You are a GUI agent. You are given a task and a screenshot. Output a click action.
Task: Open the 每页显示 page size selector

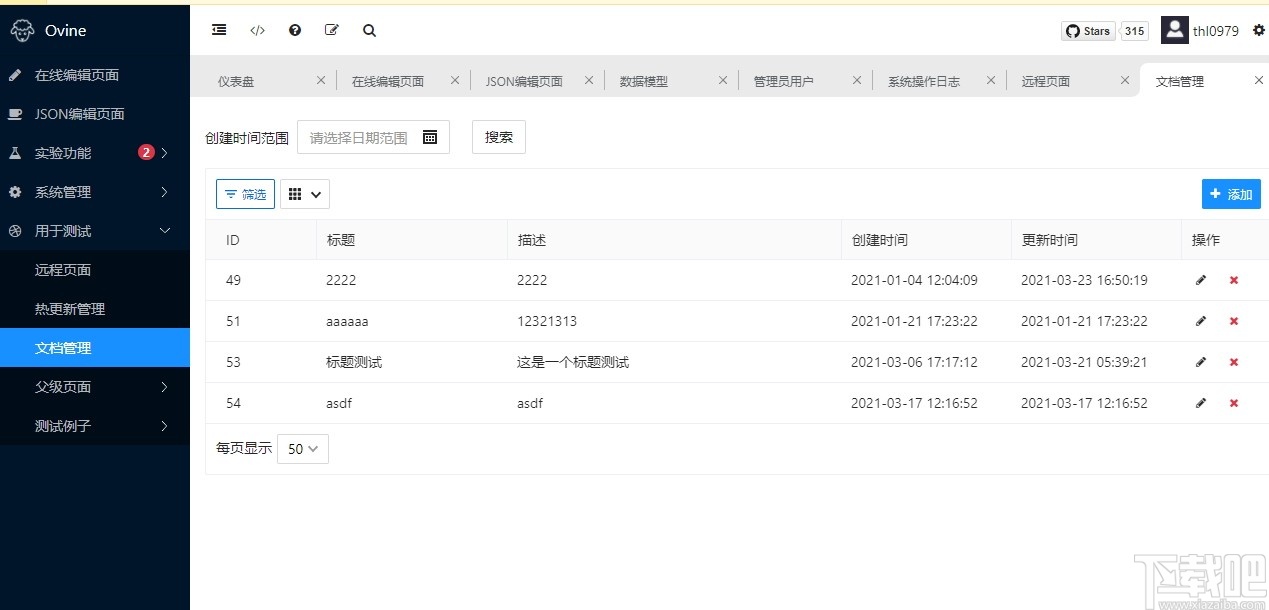(302, 449)
